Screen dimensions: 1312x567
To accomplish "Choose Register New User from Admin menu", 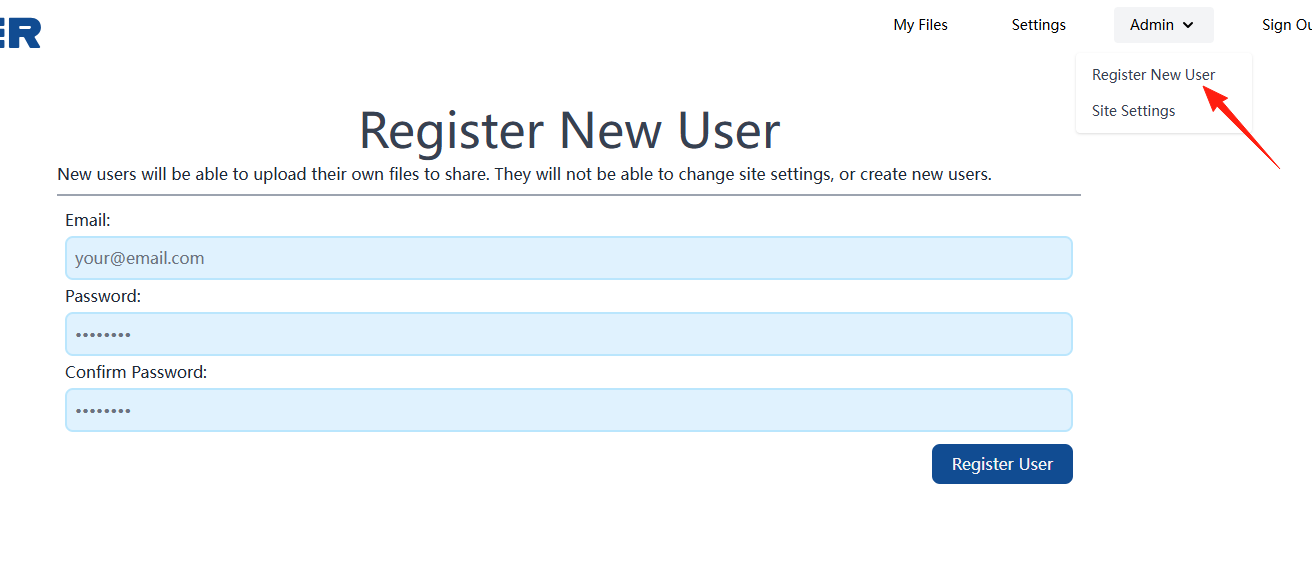I will click(x=1153, y=75).
